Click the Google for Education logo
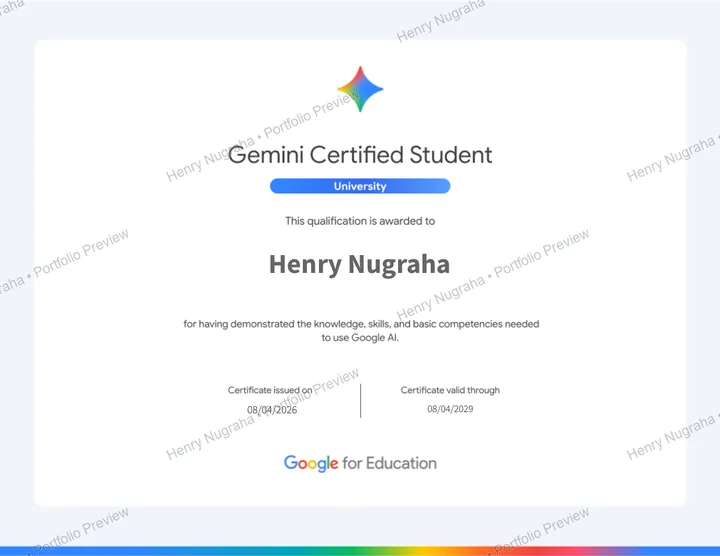 click(360, 463)
